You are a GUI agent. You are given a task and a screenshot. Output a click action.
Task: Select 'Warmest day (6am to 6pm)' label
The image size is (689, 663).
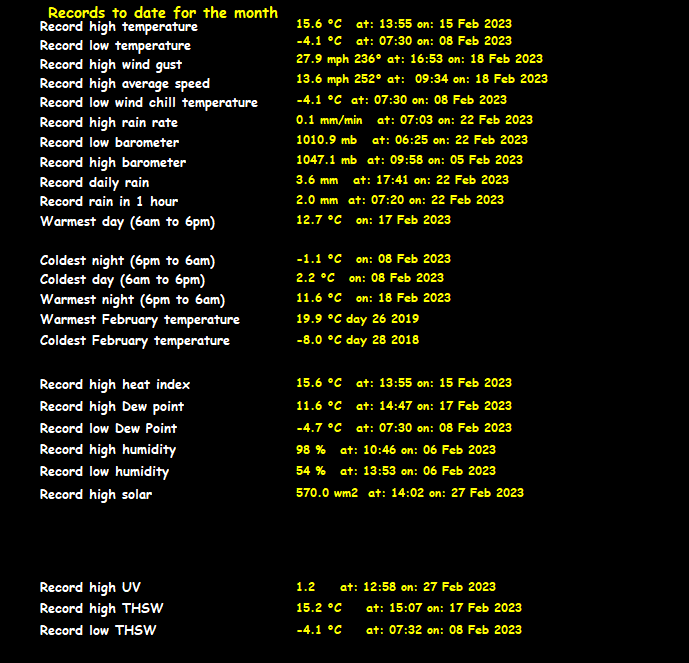pyautogui.click(x=127, y=222)
